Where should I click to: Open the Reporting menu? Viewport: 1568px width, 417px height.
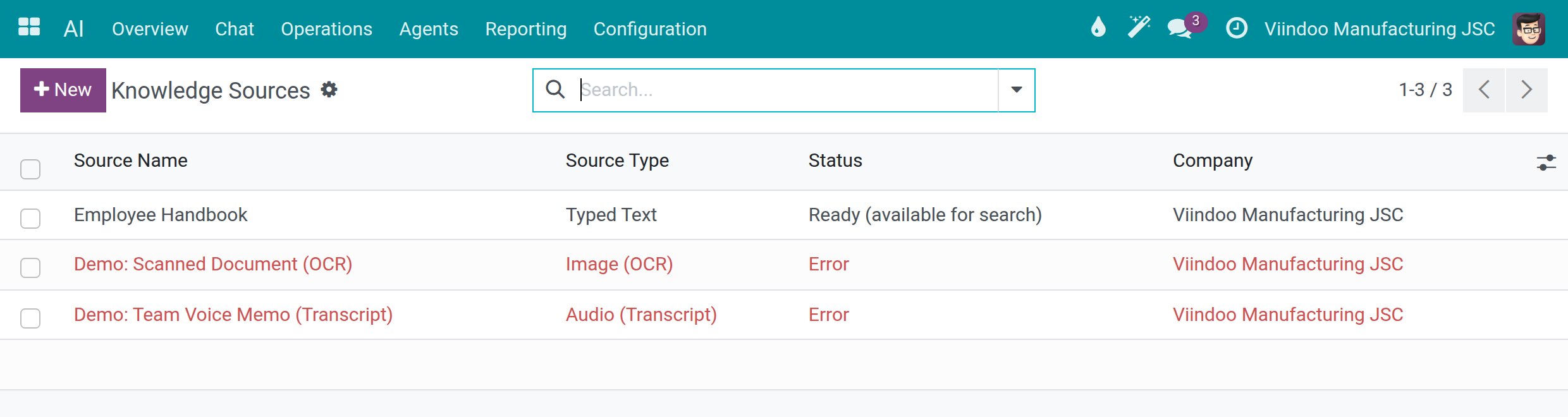525,29
